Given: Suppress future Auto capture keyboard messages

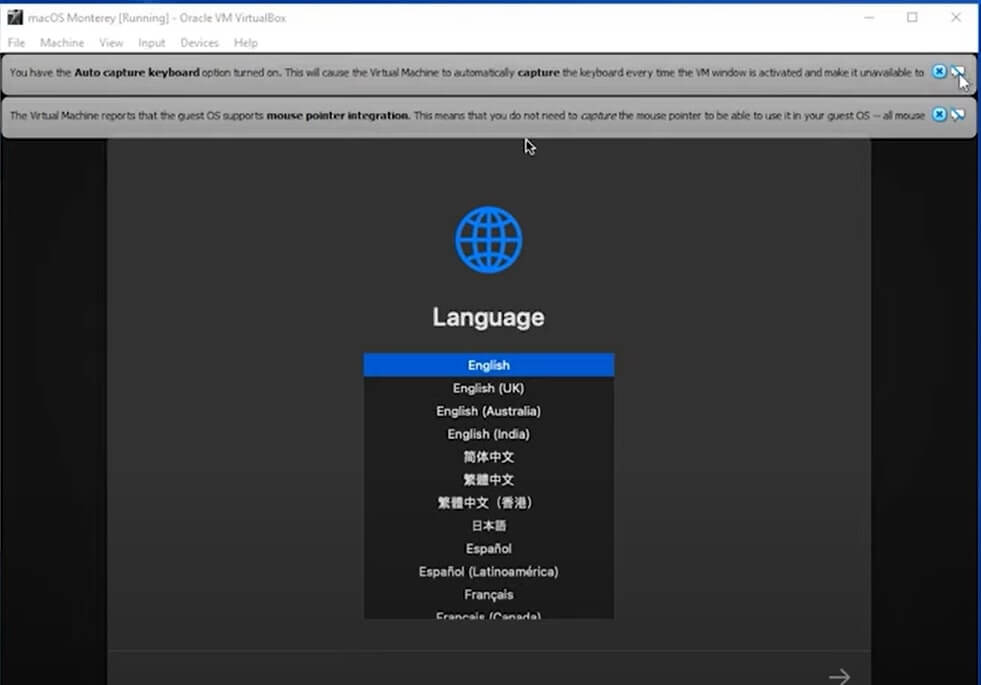Looking at the screenshot, I should click(958, 72).
